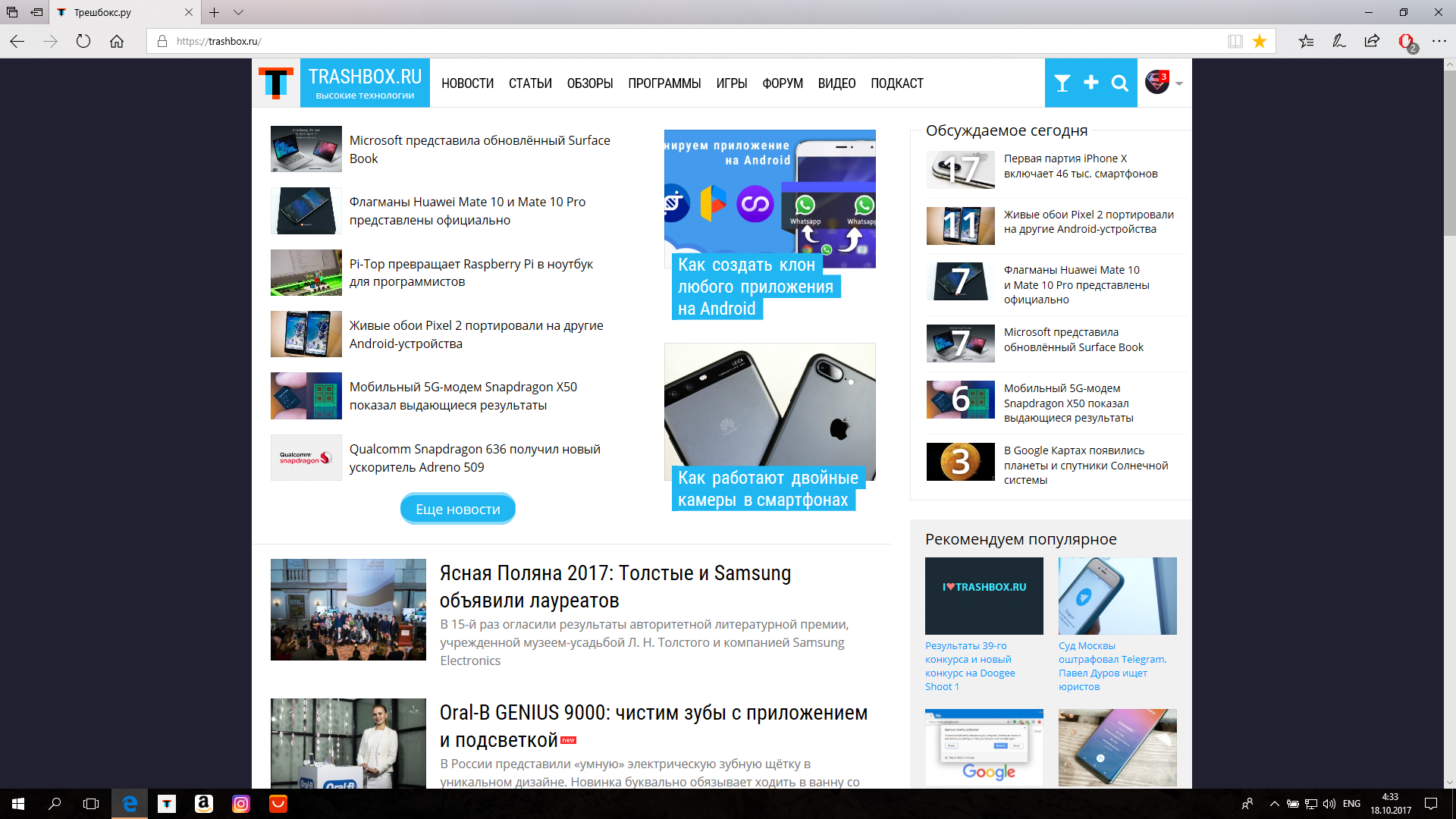Click the volume icon in system tray

1329,804
